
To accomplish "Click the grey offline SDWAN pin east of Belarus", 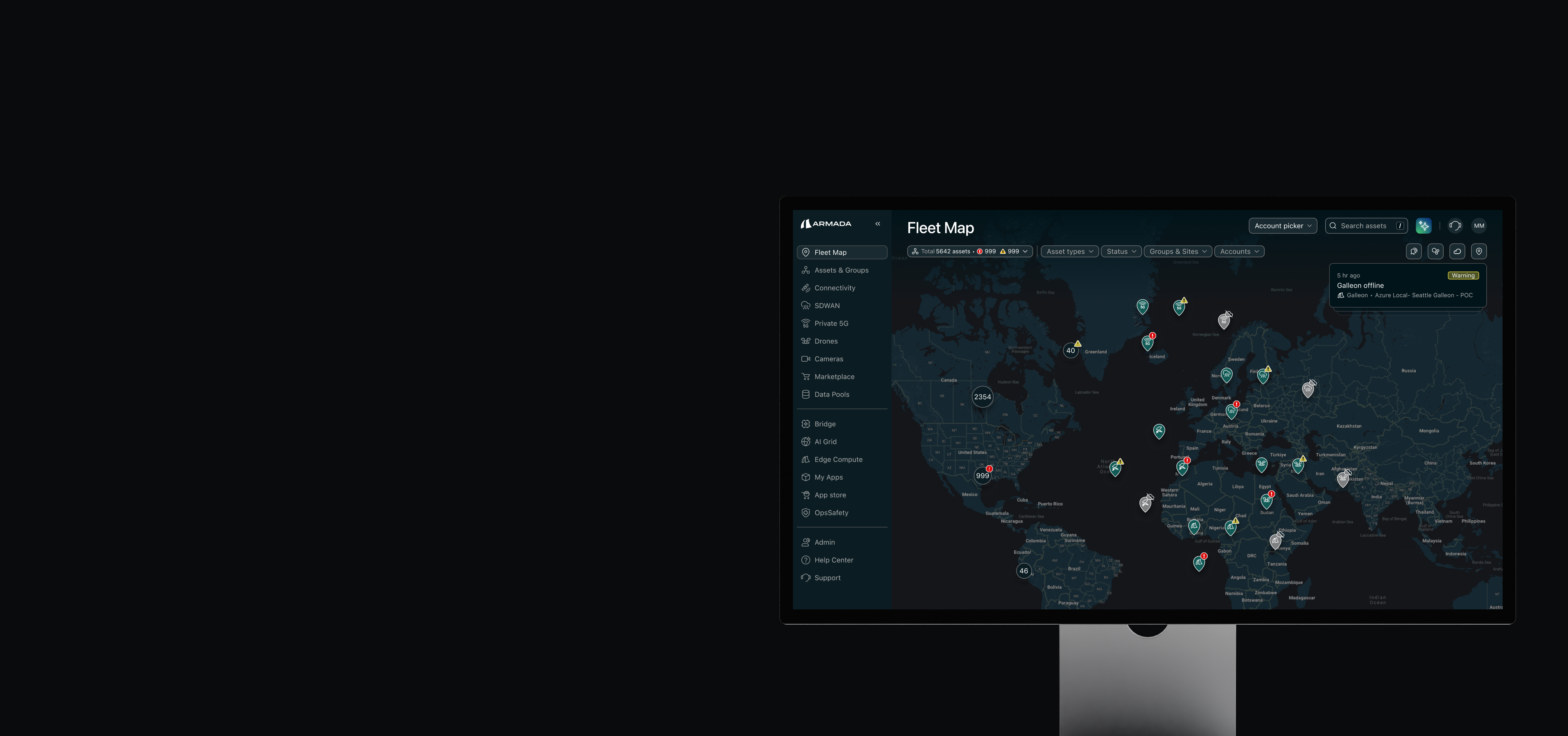I will click(1308, 389).
